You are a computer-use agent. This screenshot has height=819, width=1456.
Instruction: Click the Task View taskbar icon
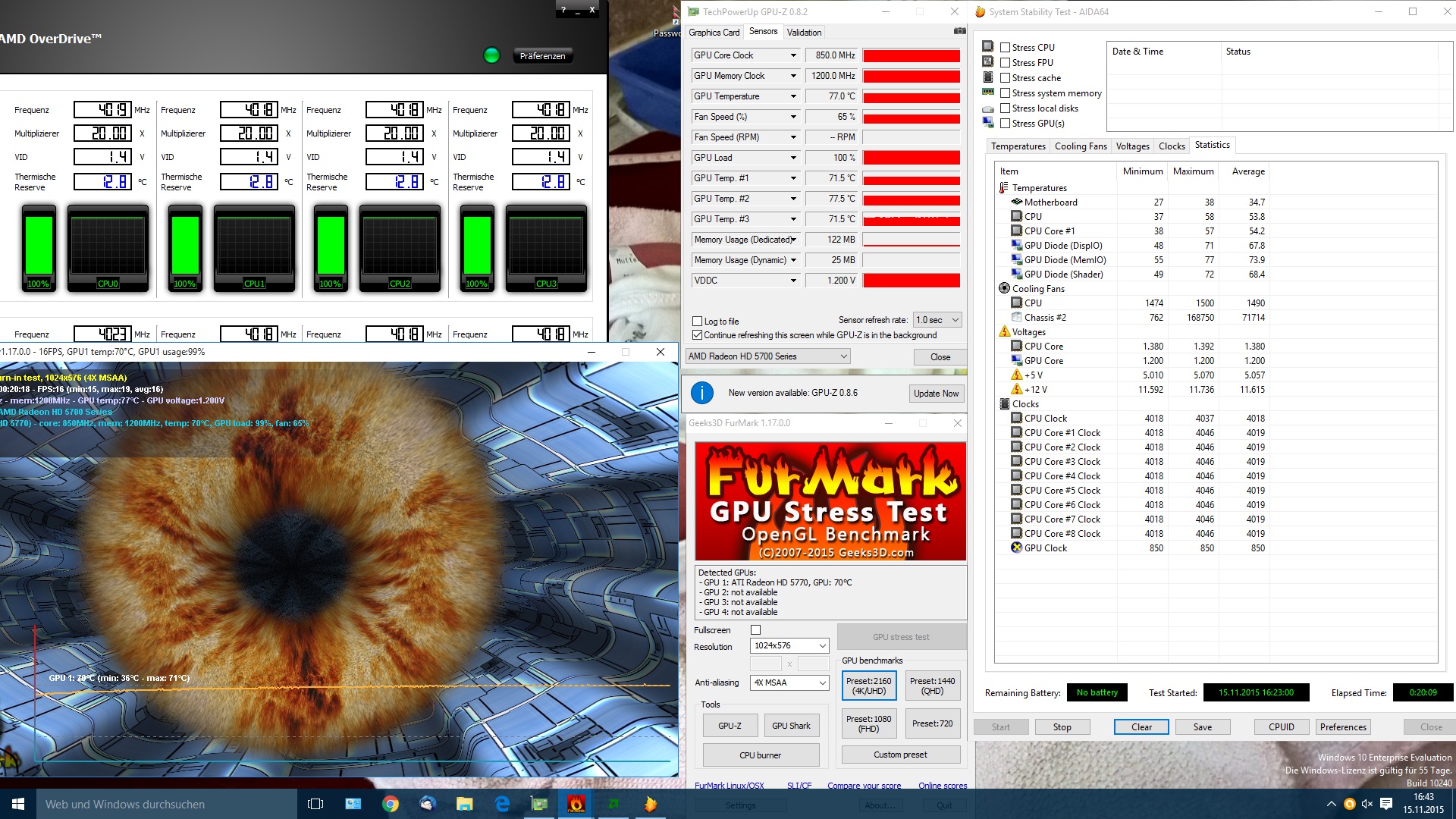pyautogui.click(x=315, y=804)
